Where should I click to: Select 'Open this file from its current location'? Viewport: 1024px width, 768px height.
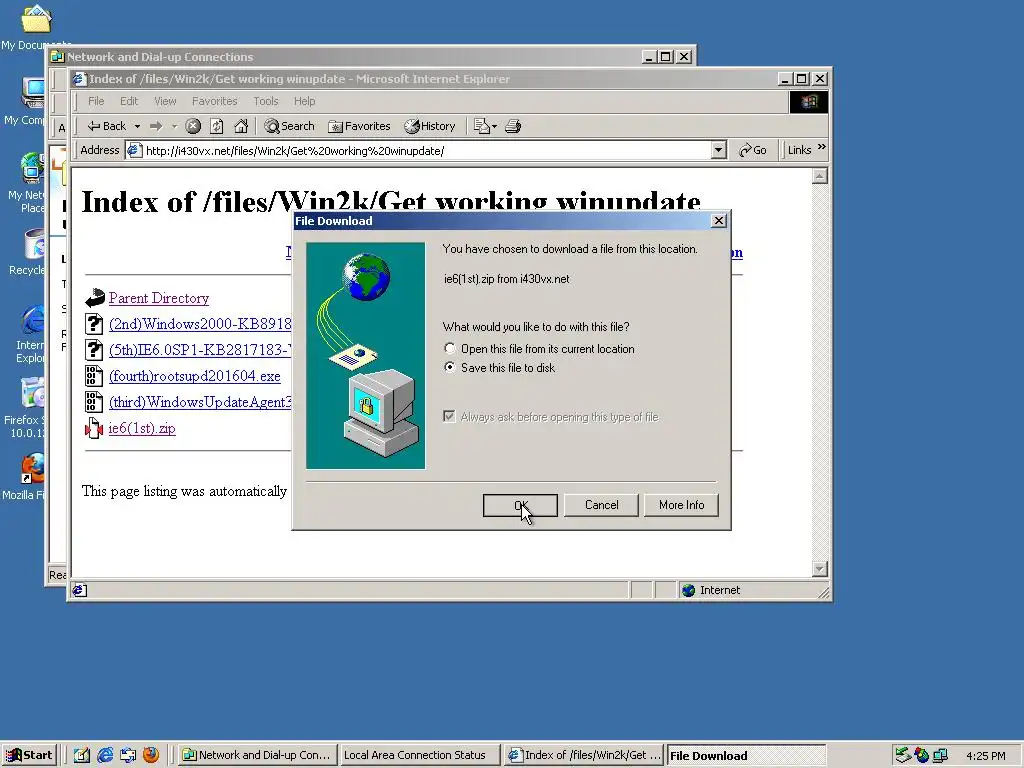point(539,349)
